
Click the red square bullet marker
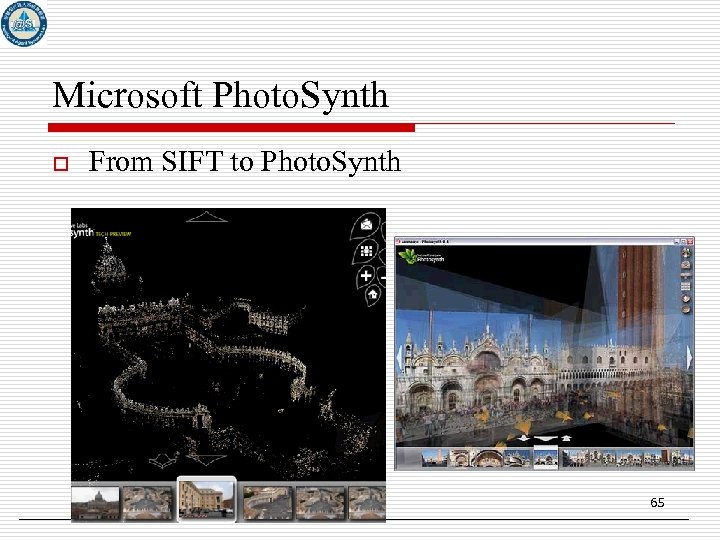point(61,164)
